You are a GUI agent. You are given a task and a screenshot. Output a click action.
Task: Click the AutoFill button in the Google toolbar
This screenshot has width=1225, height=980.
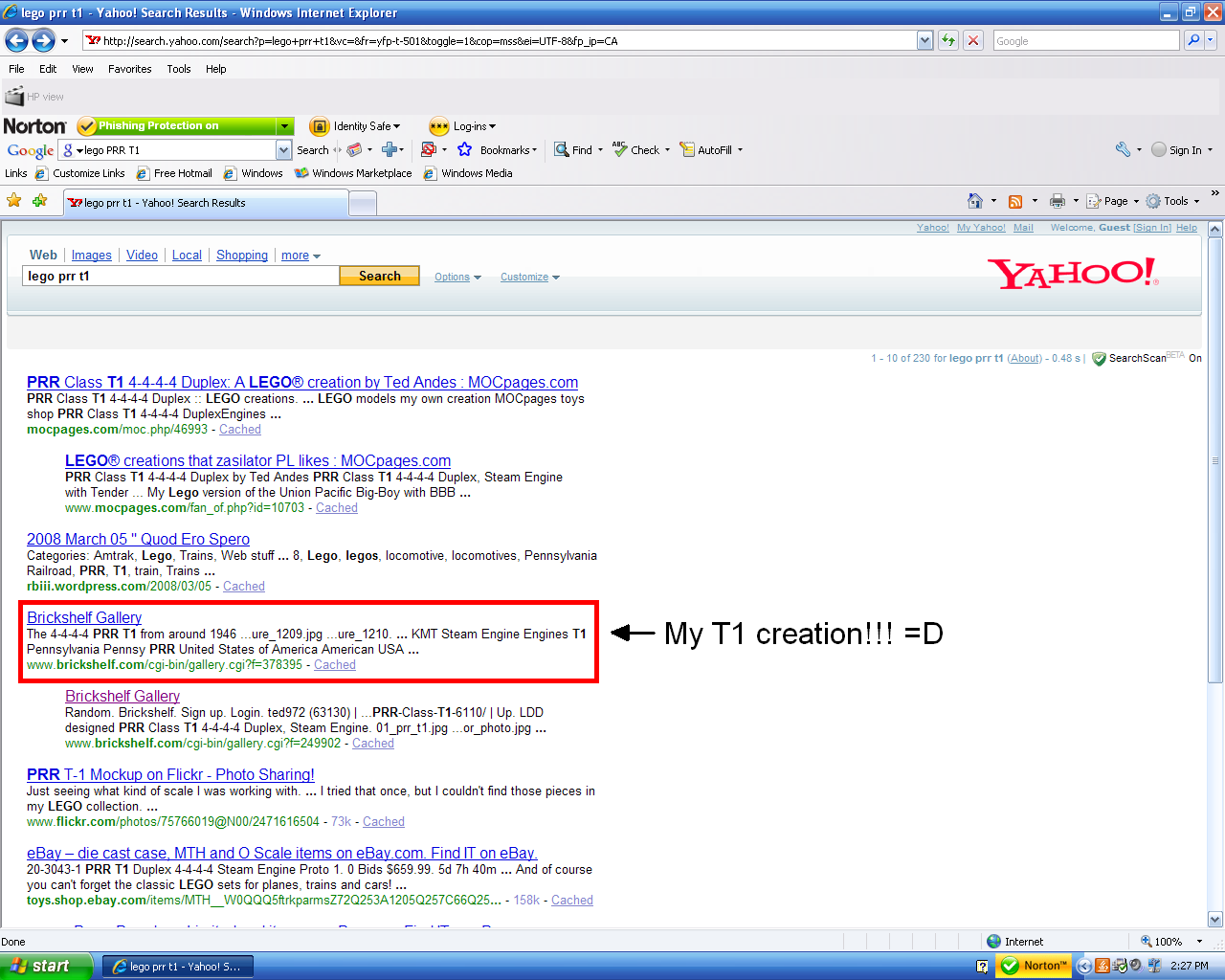pos(706,150)
